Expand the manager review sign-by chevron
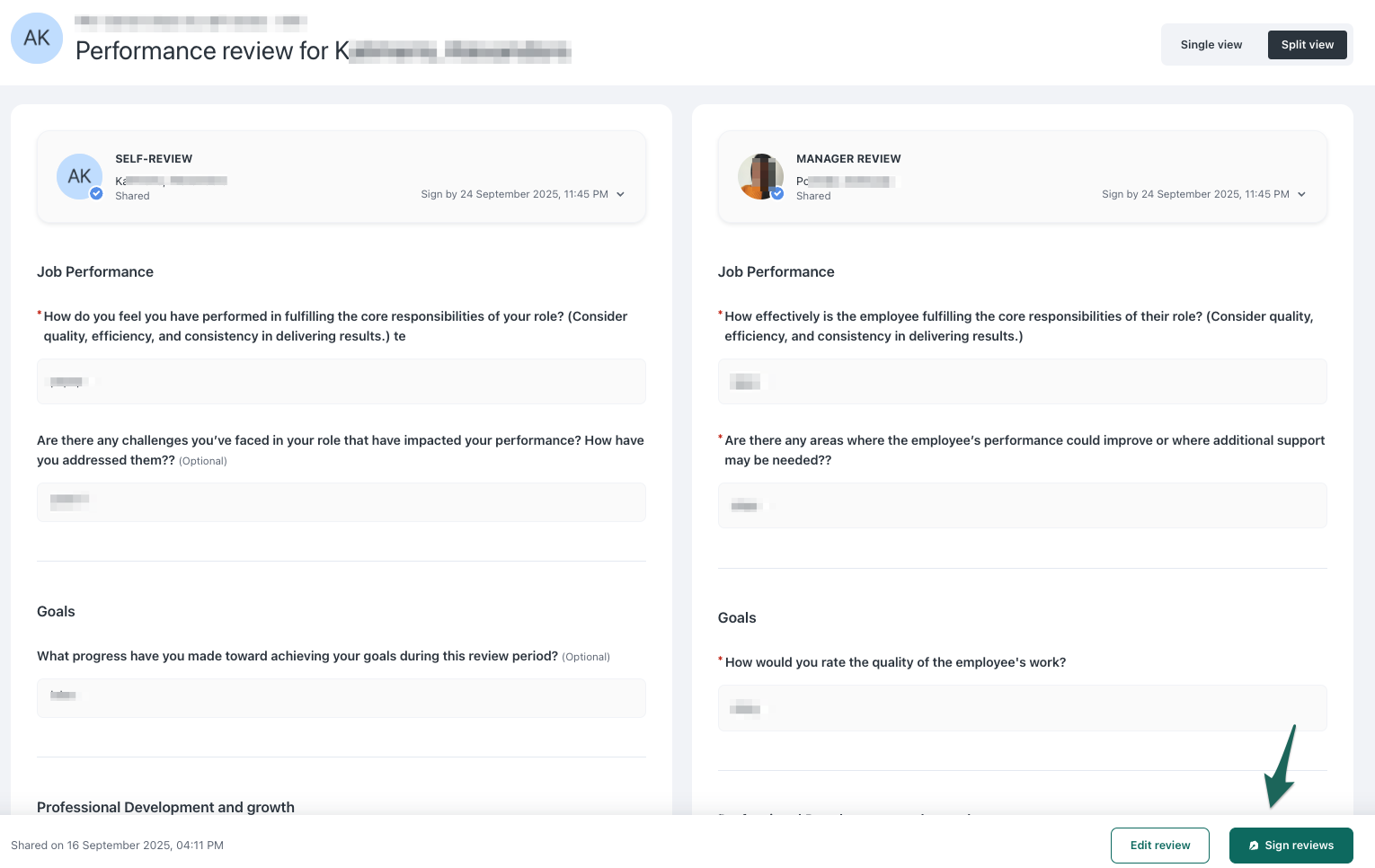Screen dimensions: 1375x868 (x=1301, y=194)
